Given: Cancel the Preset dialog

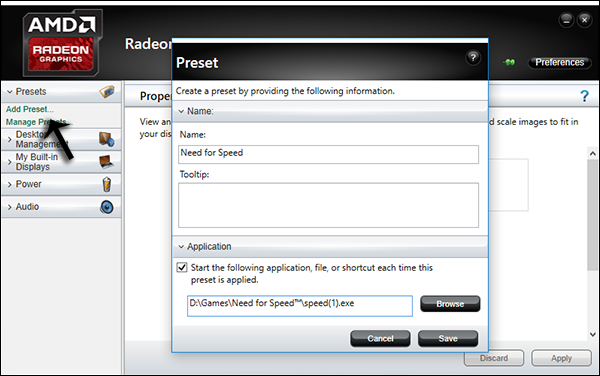Looking at the screenshot, I should (x=380, y=339).
